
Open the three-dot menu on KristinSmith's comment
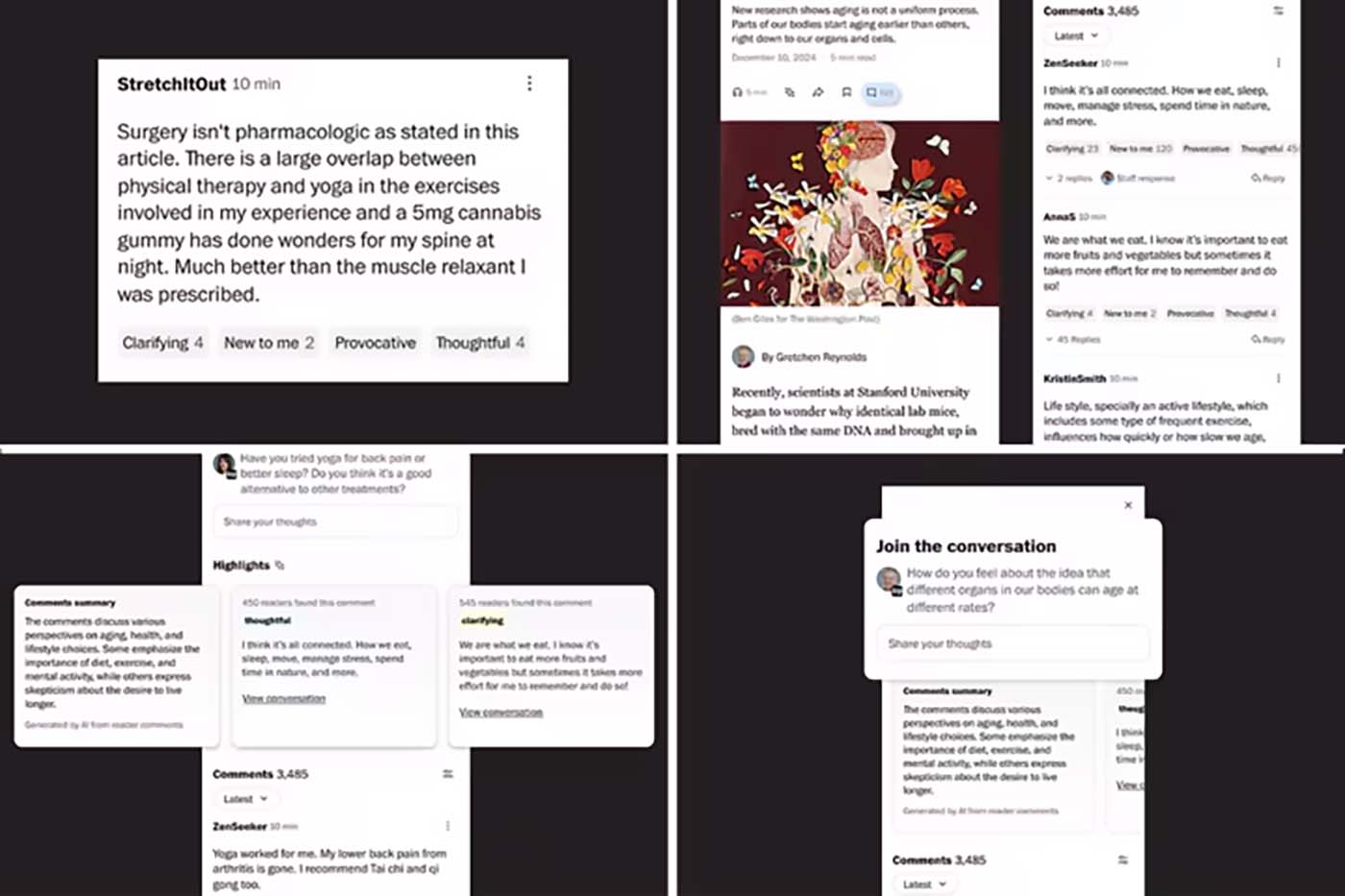[x=1278, y=378]
